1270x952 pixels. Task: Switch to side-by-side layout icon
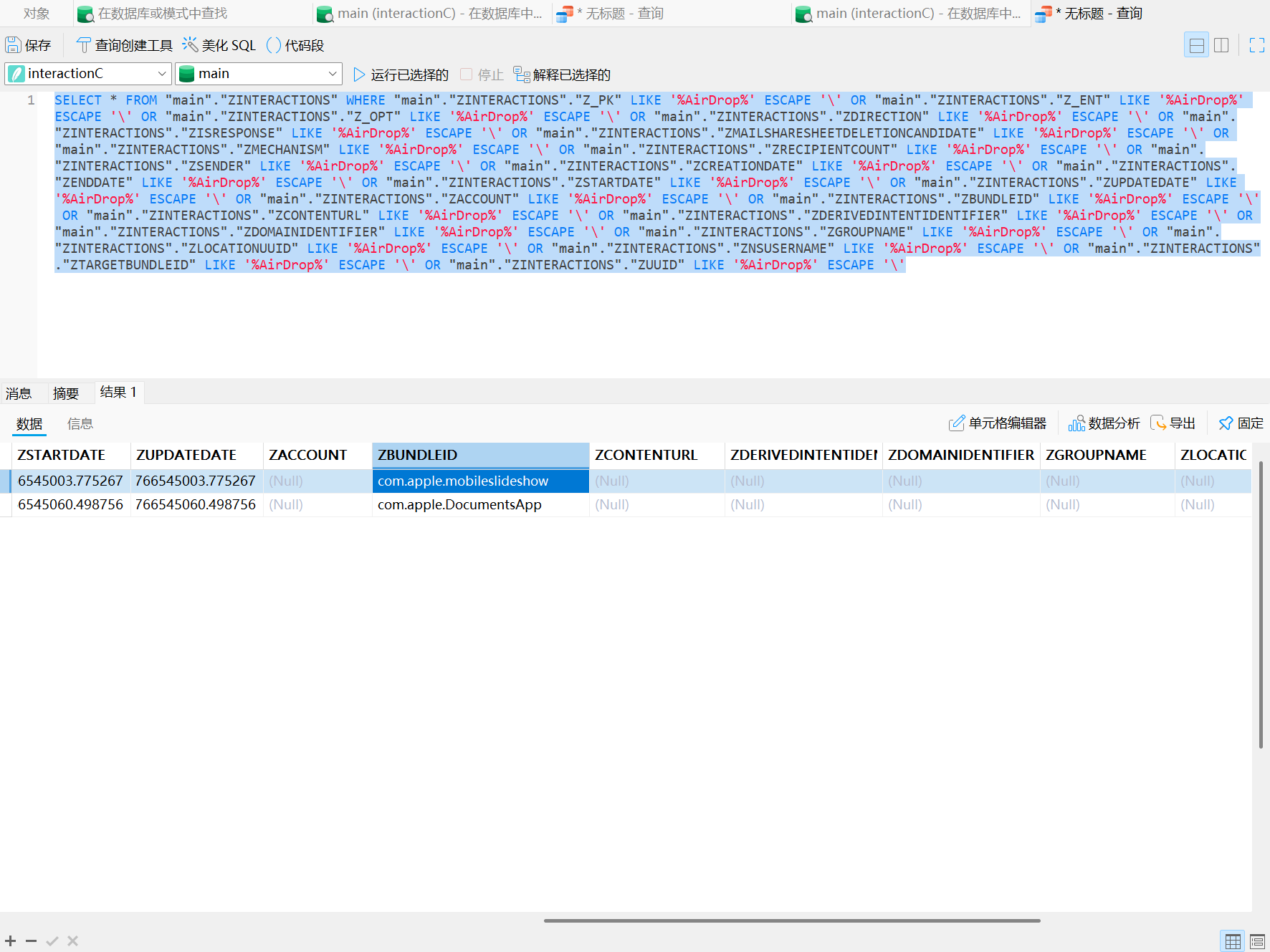click(x=1221, y=45)
